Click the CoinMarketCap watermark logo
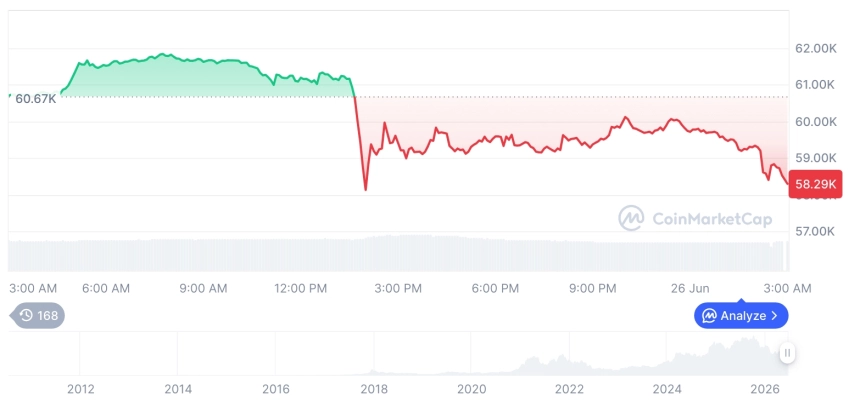This screenshot has height=401, width=860. click(631, 218)
